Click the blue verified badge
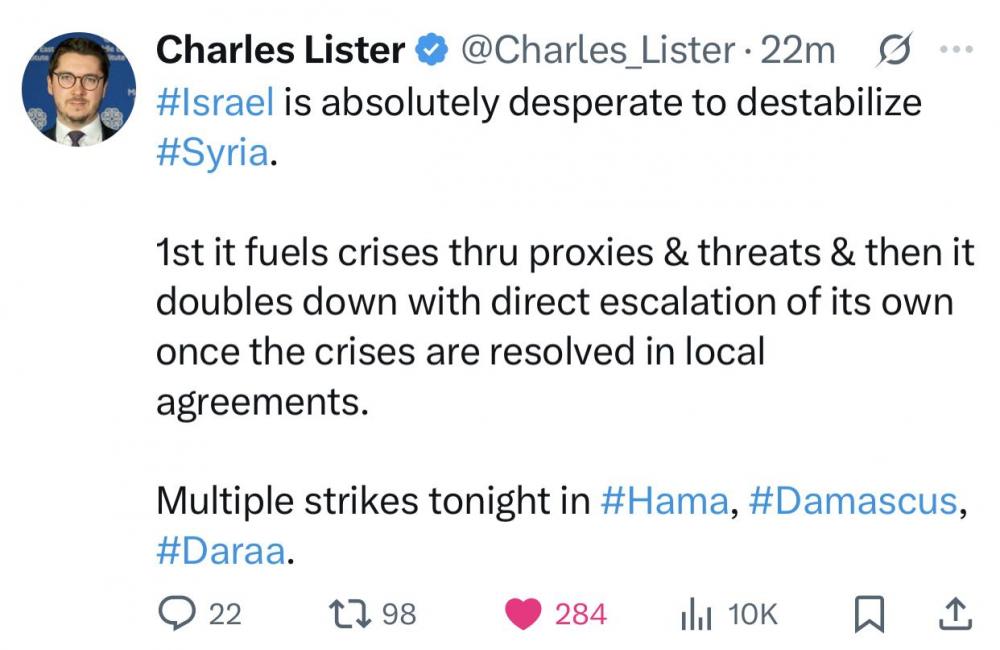 point(430,51)
